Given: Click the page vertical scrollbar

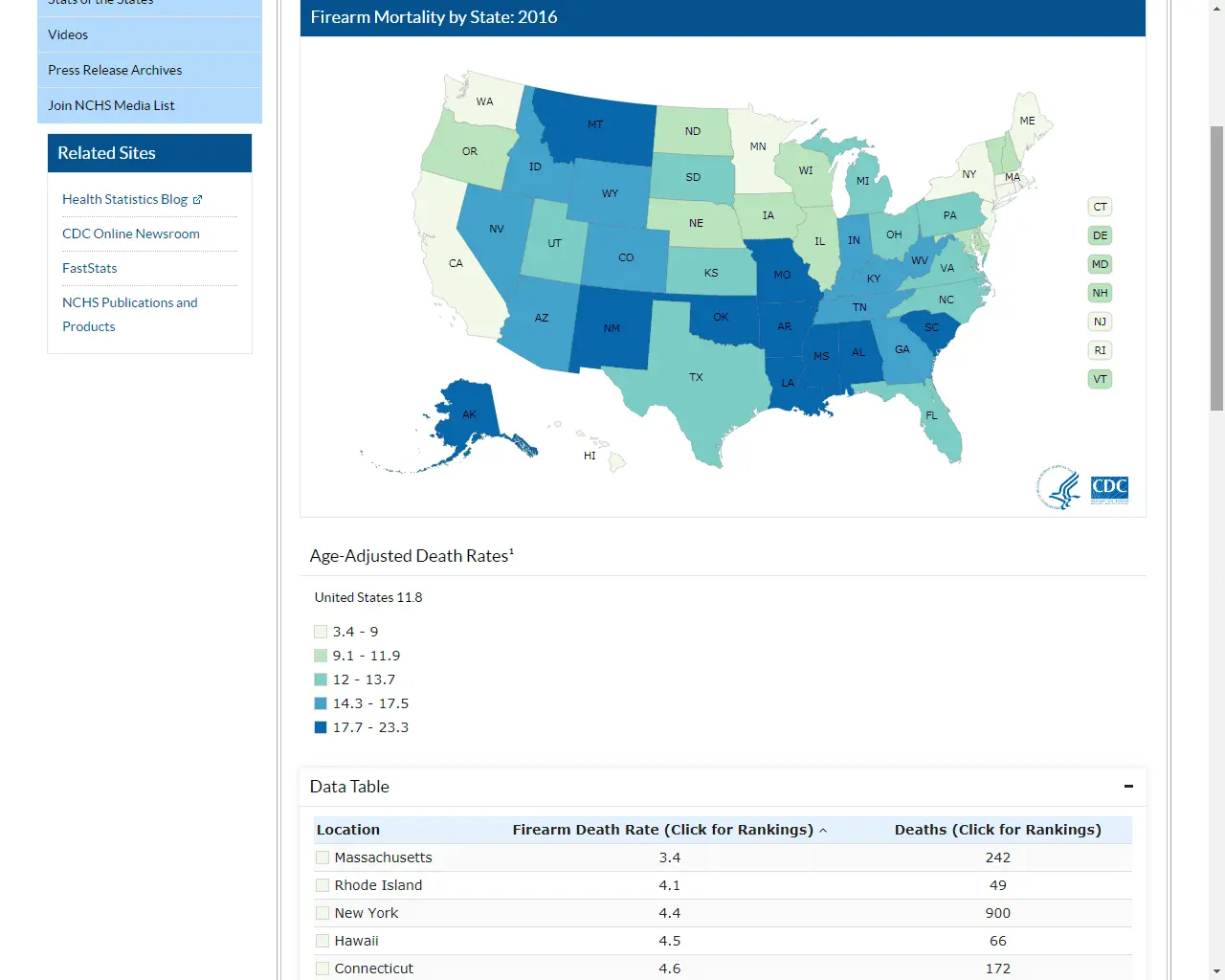Looking at the screenshot, I should point(1216,268).
